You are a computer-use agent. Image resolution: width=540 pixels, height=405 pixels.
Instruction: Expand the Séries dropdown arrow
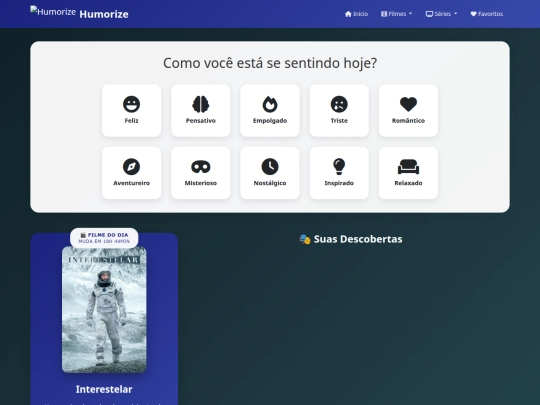[456, 14]
